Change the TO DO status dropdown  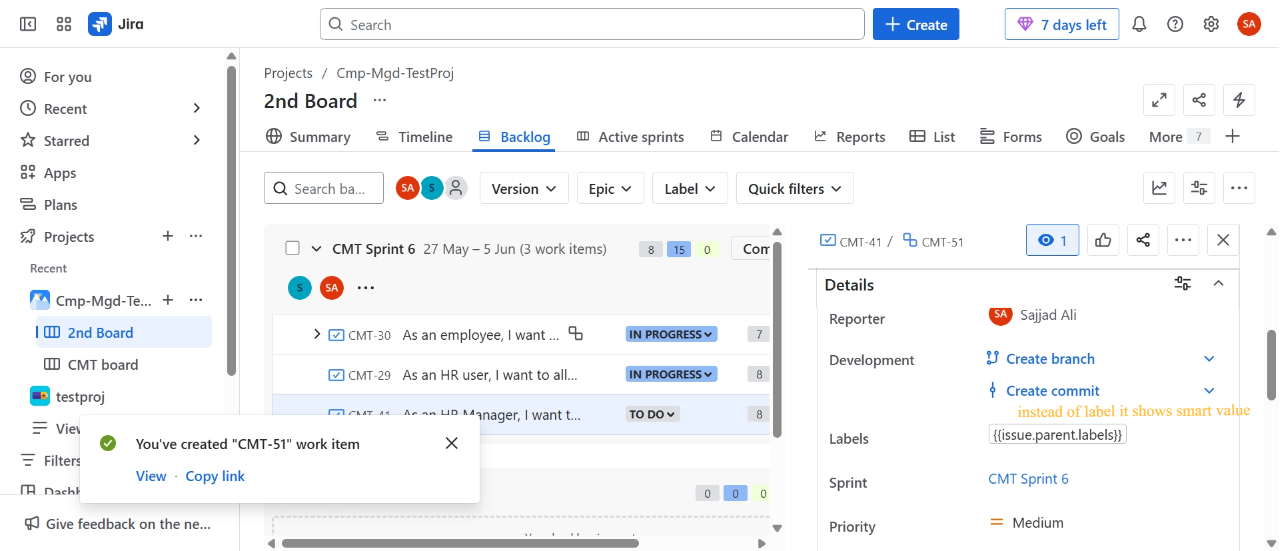[652, 414]
